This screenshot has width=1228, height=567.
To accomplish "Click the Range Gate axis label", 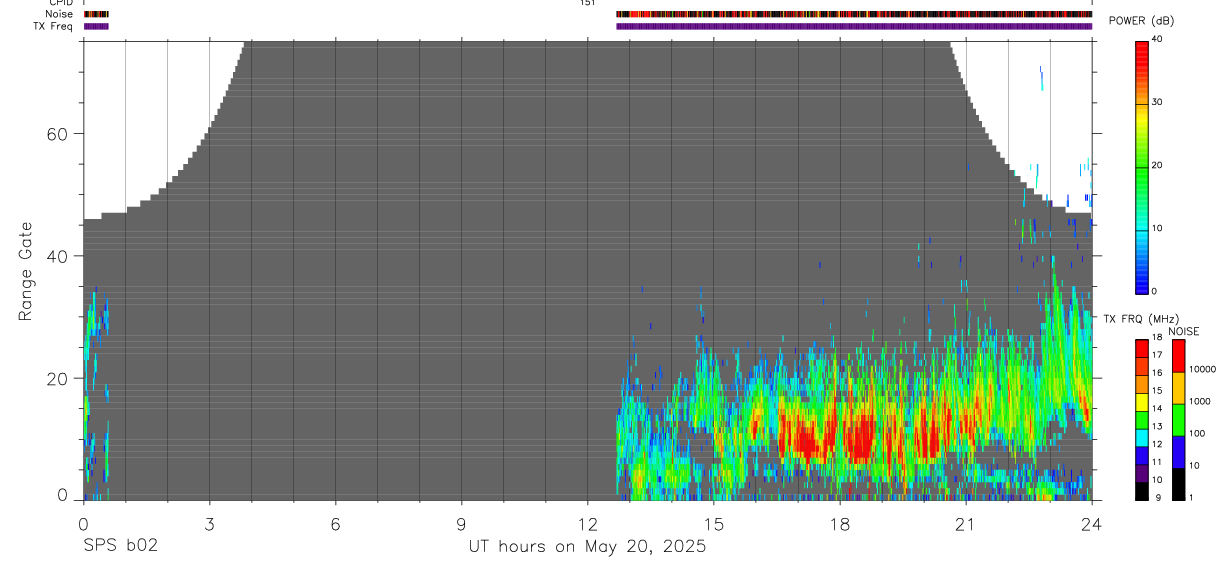I will point(27,271).
